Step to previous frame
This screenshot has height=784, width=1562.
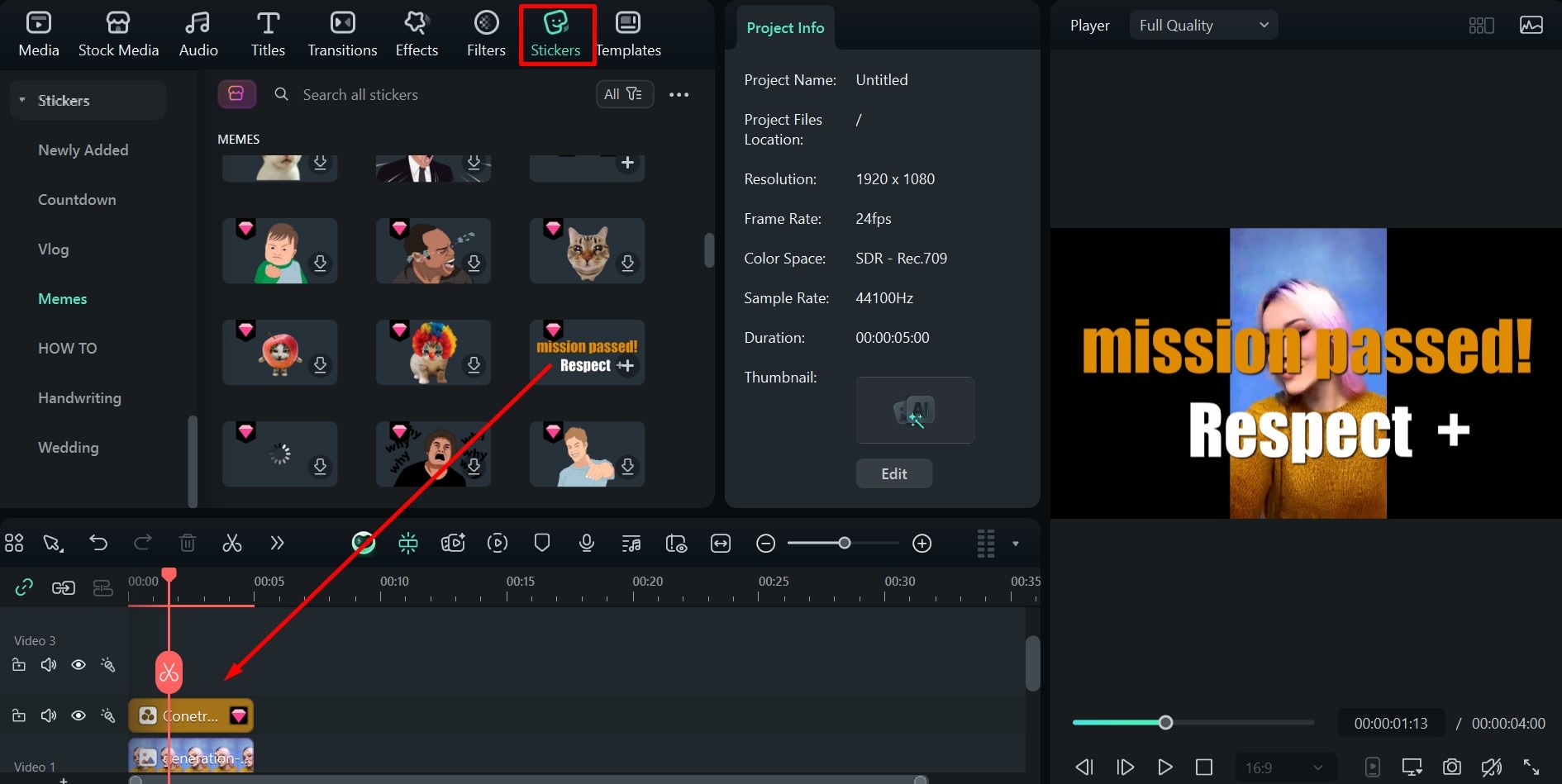point(1085,767)
